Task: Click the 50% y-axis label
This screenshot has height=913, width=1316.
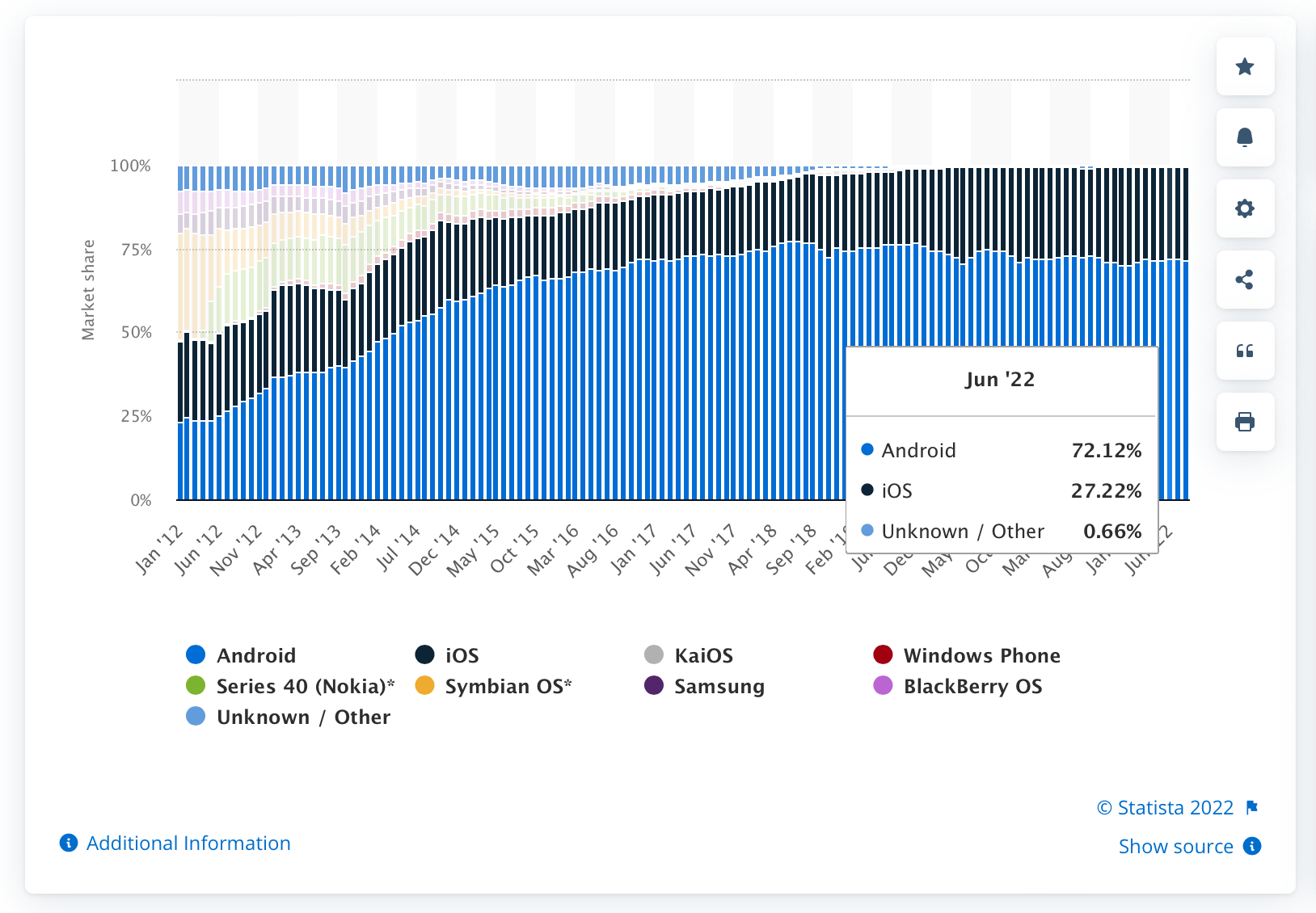Action: click(136, 332)
